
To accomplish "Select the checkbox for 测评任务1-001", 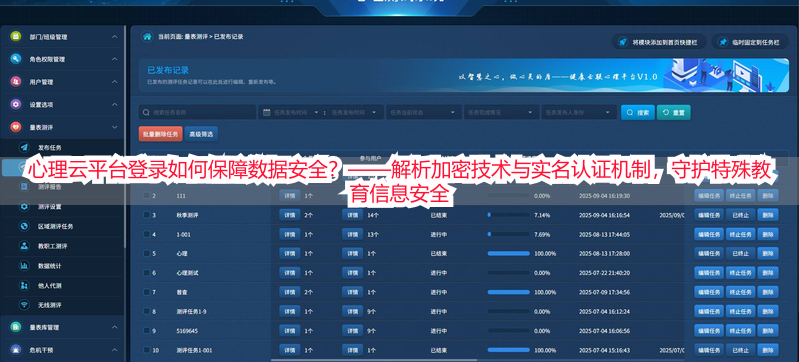I will (x=147, y=350).
